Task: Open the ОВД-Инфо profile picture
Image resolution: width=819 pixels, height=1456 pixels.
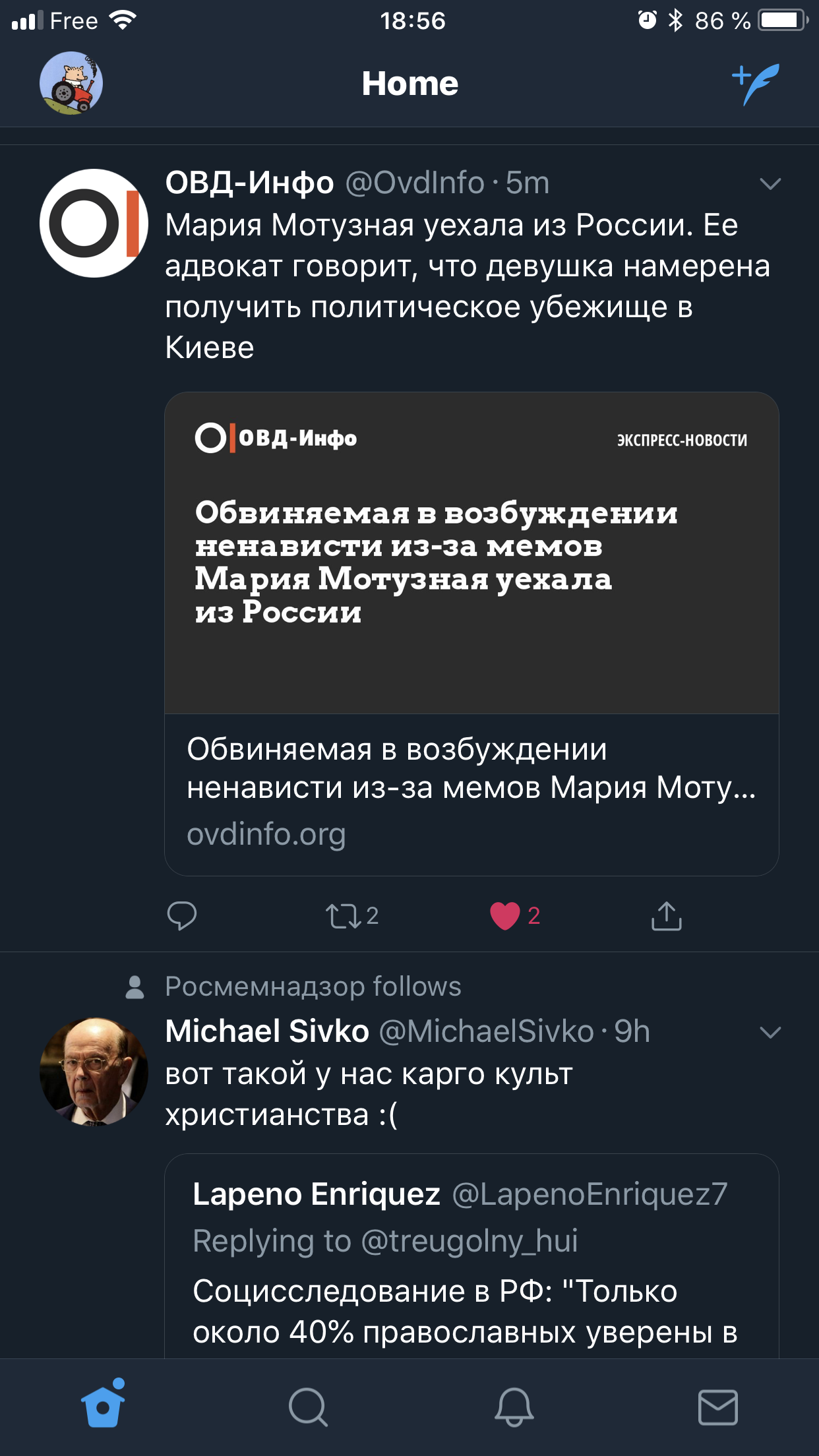Action: (x=94, y=224)
